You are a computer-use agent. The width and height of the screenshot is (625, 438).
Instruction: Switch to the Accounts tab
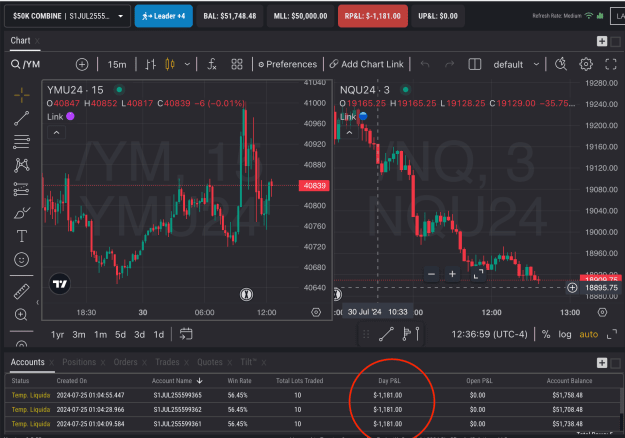(28, 362)
